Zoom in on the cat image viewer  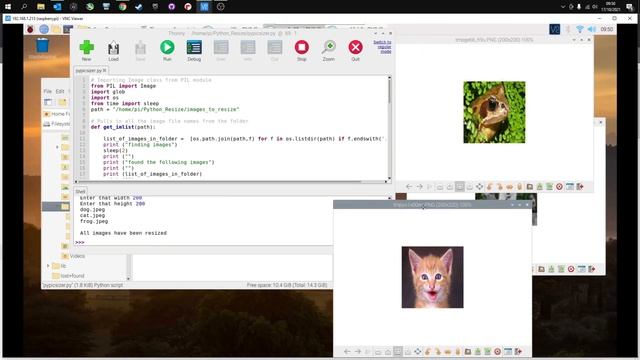point(388,351)
